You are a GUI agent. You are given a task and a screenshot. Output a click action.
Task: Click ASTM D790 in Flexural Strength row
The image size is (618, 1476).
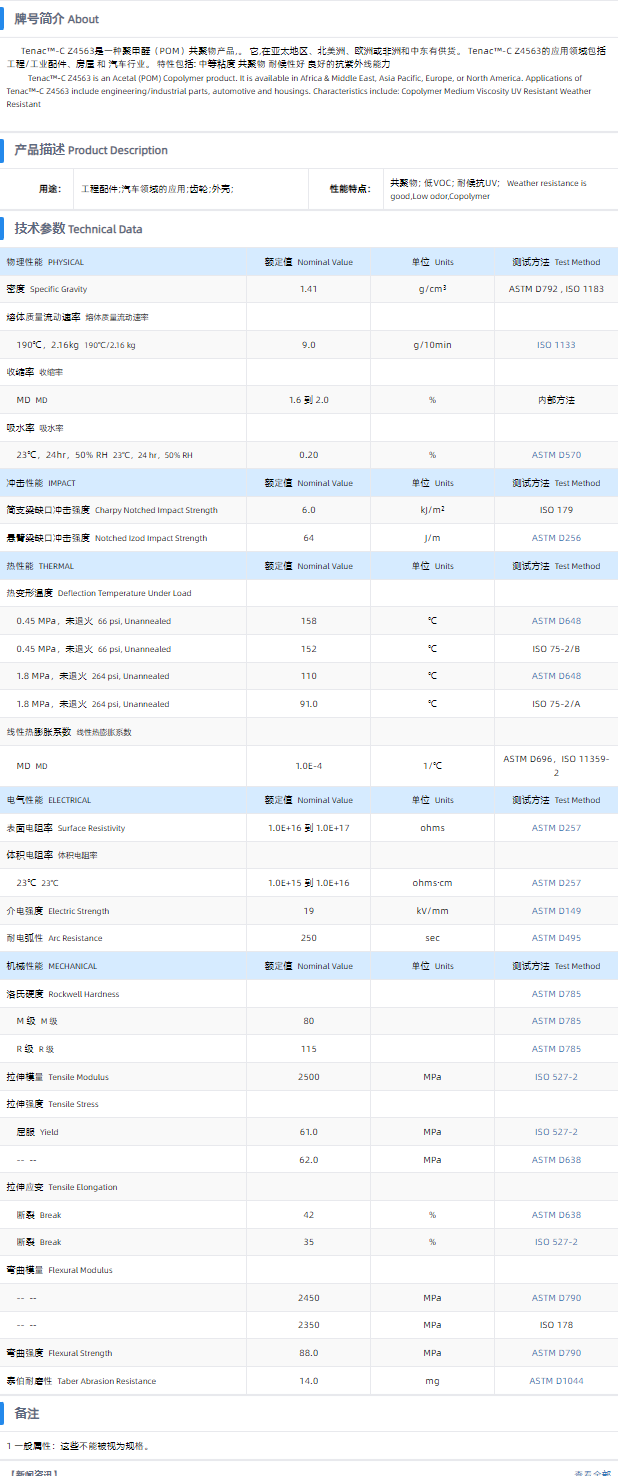pos(556,1353)
